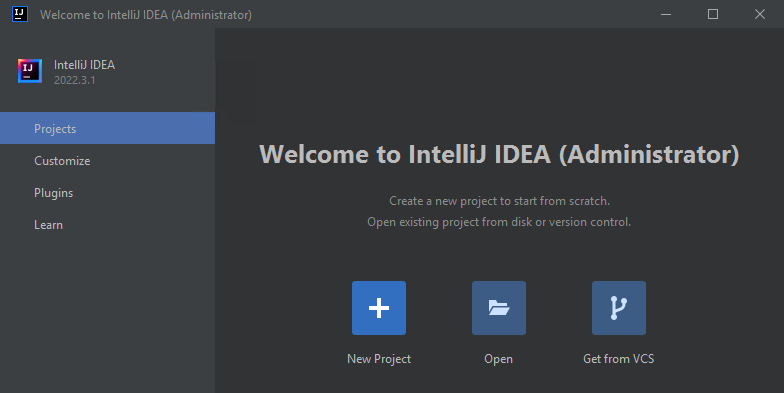The width and height of the screenshot is (784, 393).
Task: Click the New Project plus icon
Action: pyautogui.click(x=378, y=308)
